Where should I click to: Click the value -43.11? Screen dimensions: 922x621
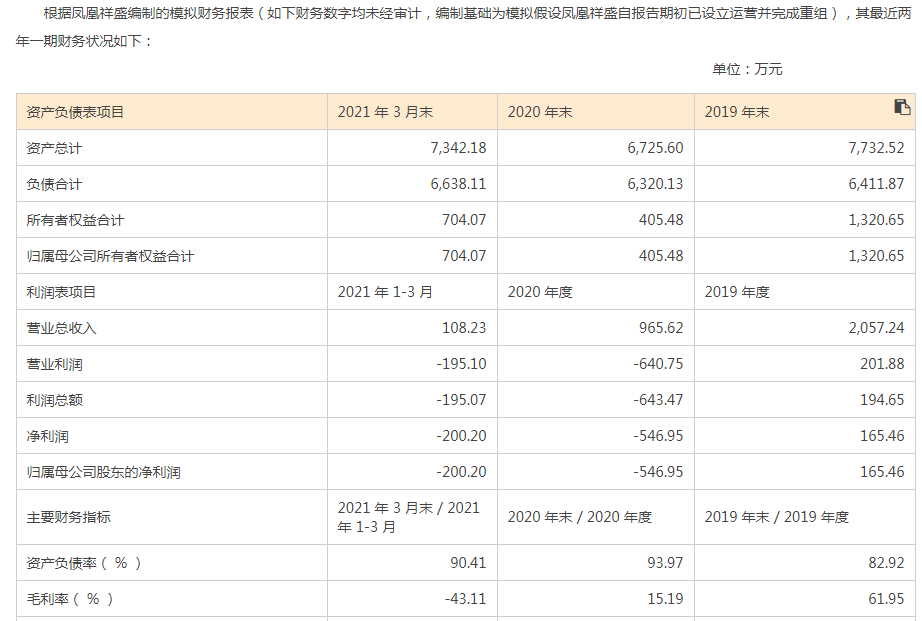click(465, 599)
